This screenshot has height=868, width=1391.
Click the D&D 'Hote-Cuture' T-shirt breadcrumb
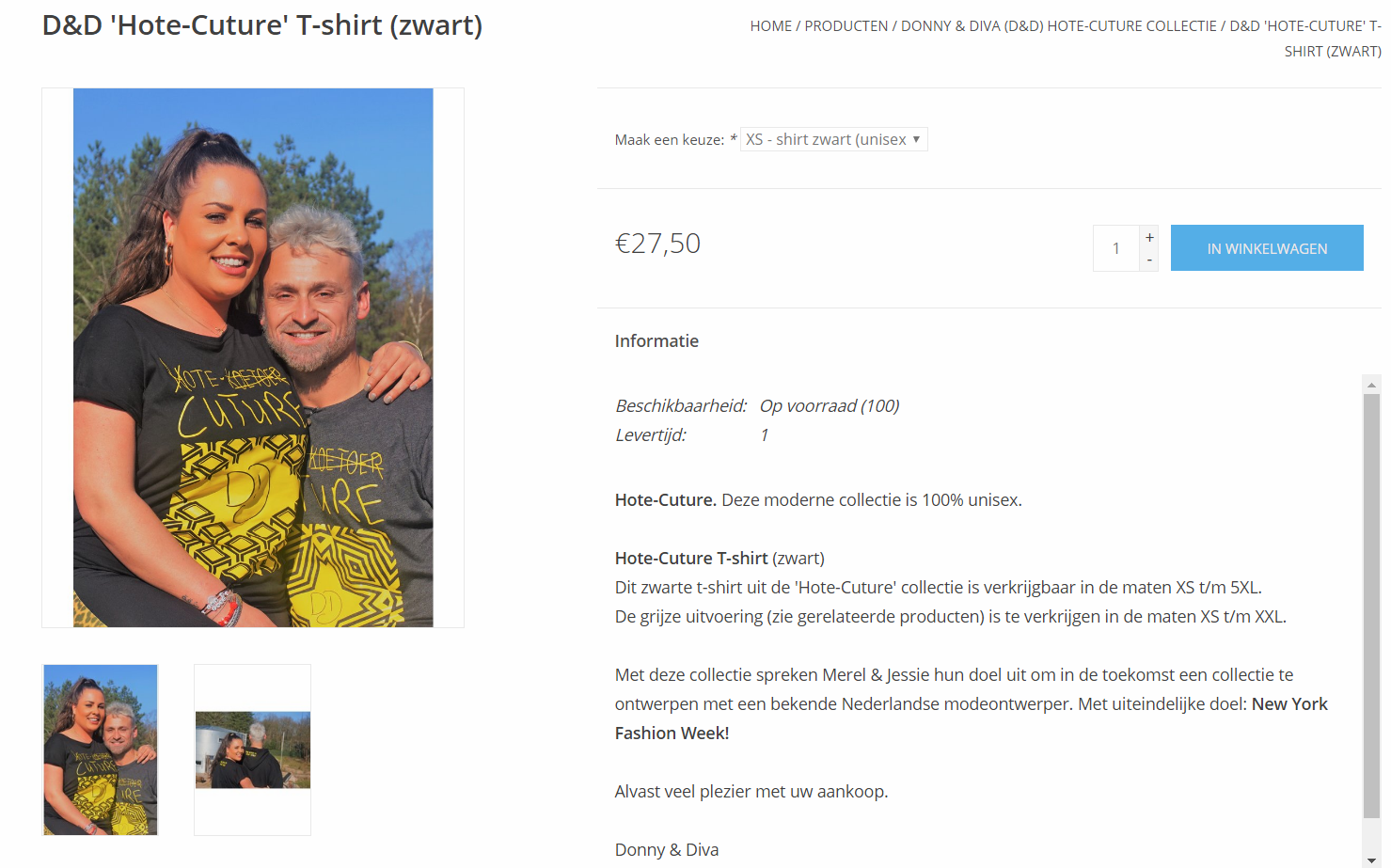point(1305,39)
